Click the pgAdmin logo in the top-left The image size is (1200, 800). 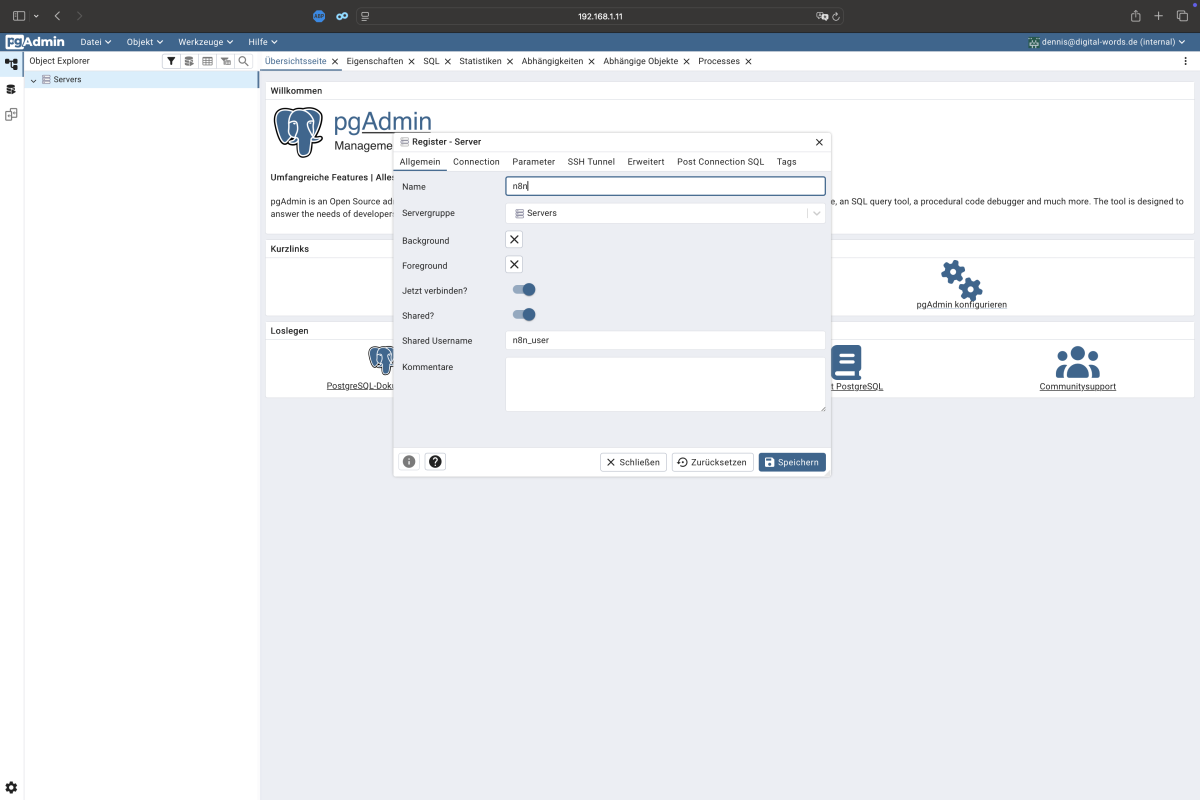[x=34, y=42]
